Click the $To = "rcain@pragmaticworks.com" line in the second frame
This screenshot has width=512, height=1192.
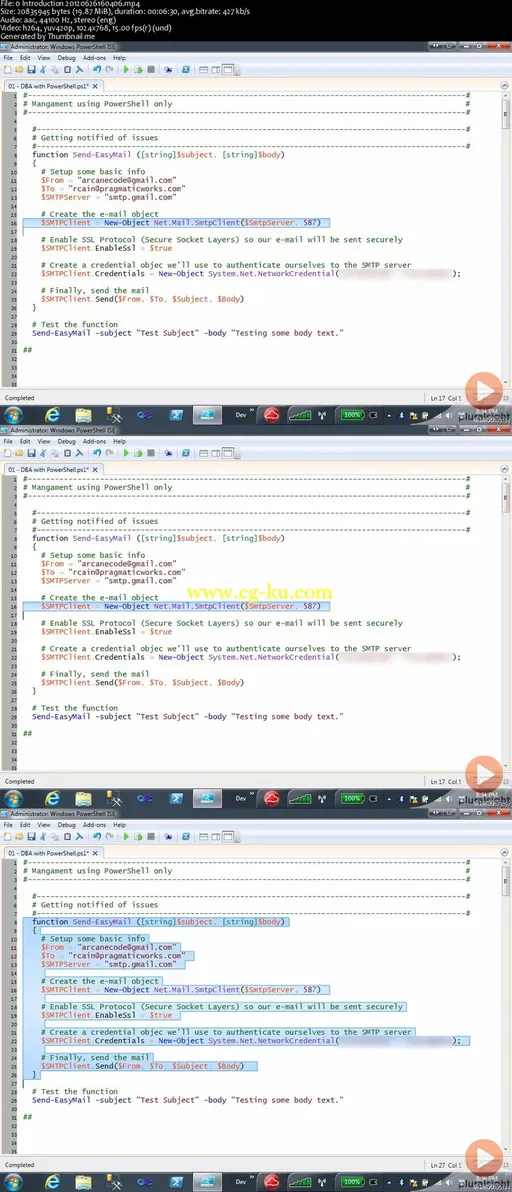coord(113,572)
